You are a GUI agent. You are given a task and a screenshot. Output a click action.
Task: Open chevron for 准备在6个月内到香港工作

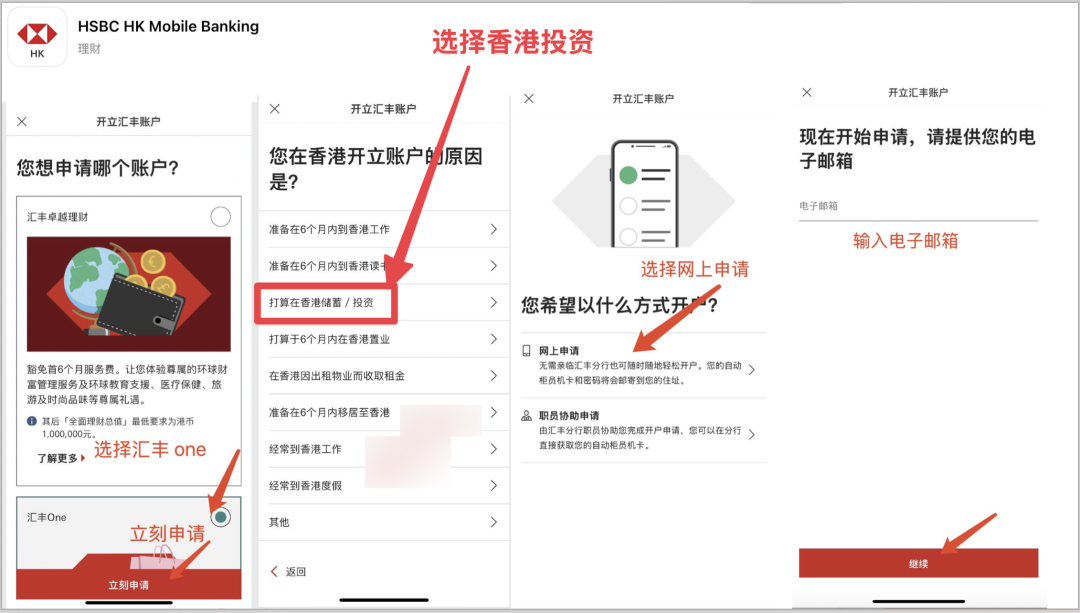tap(494, 229)
